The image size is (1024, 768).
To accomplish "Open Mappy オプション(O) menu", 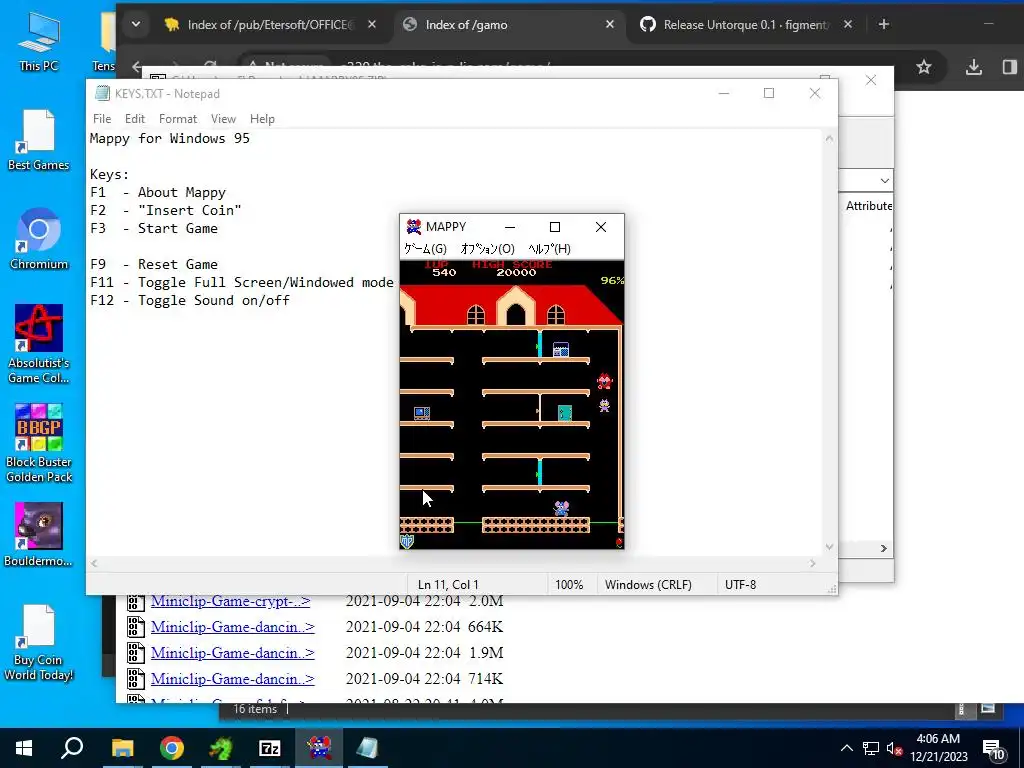I will point(487,249).
